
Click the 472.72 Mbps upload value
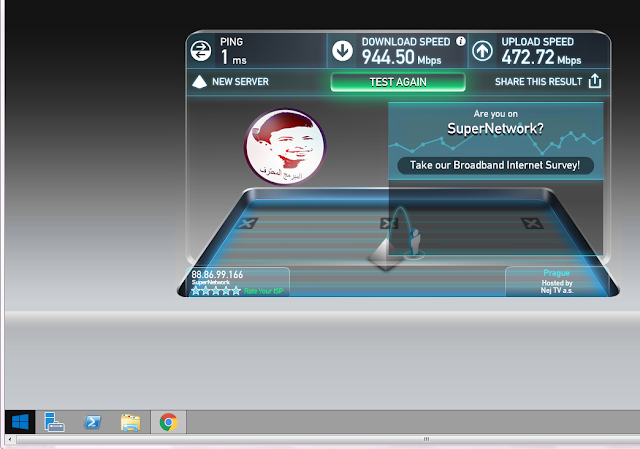[x=541, y=57]
